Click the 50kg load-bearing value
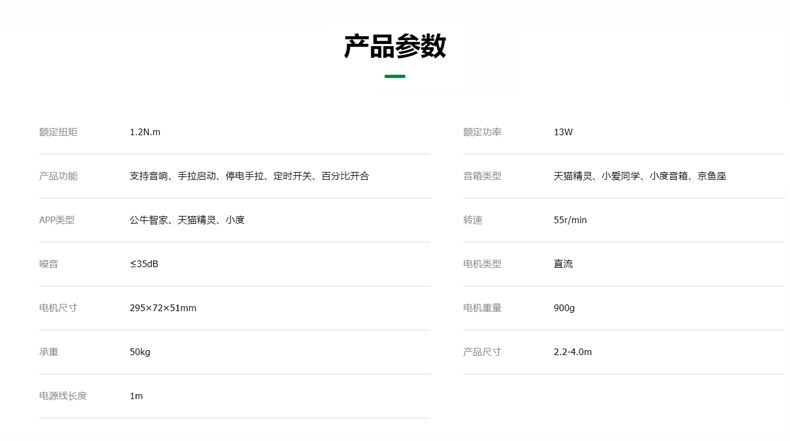 point(140,352)
